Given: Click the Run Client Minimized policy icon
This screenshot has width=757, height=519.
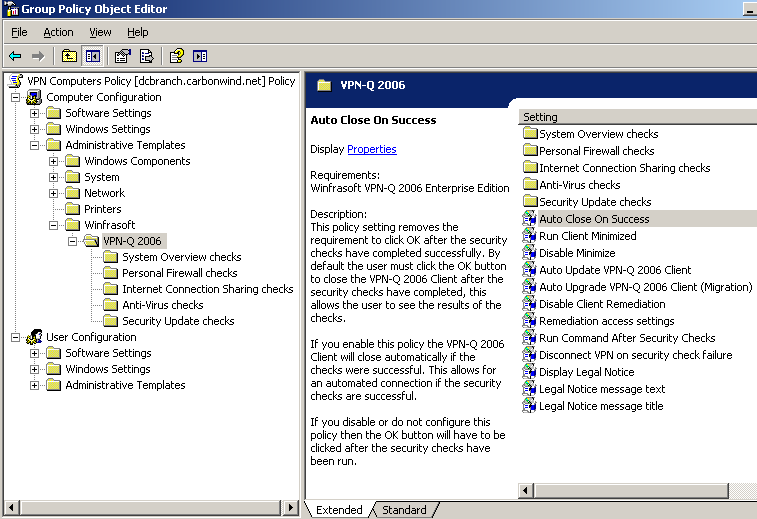Looking at the screenshot, I should [529, 236].
